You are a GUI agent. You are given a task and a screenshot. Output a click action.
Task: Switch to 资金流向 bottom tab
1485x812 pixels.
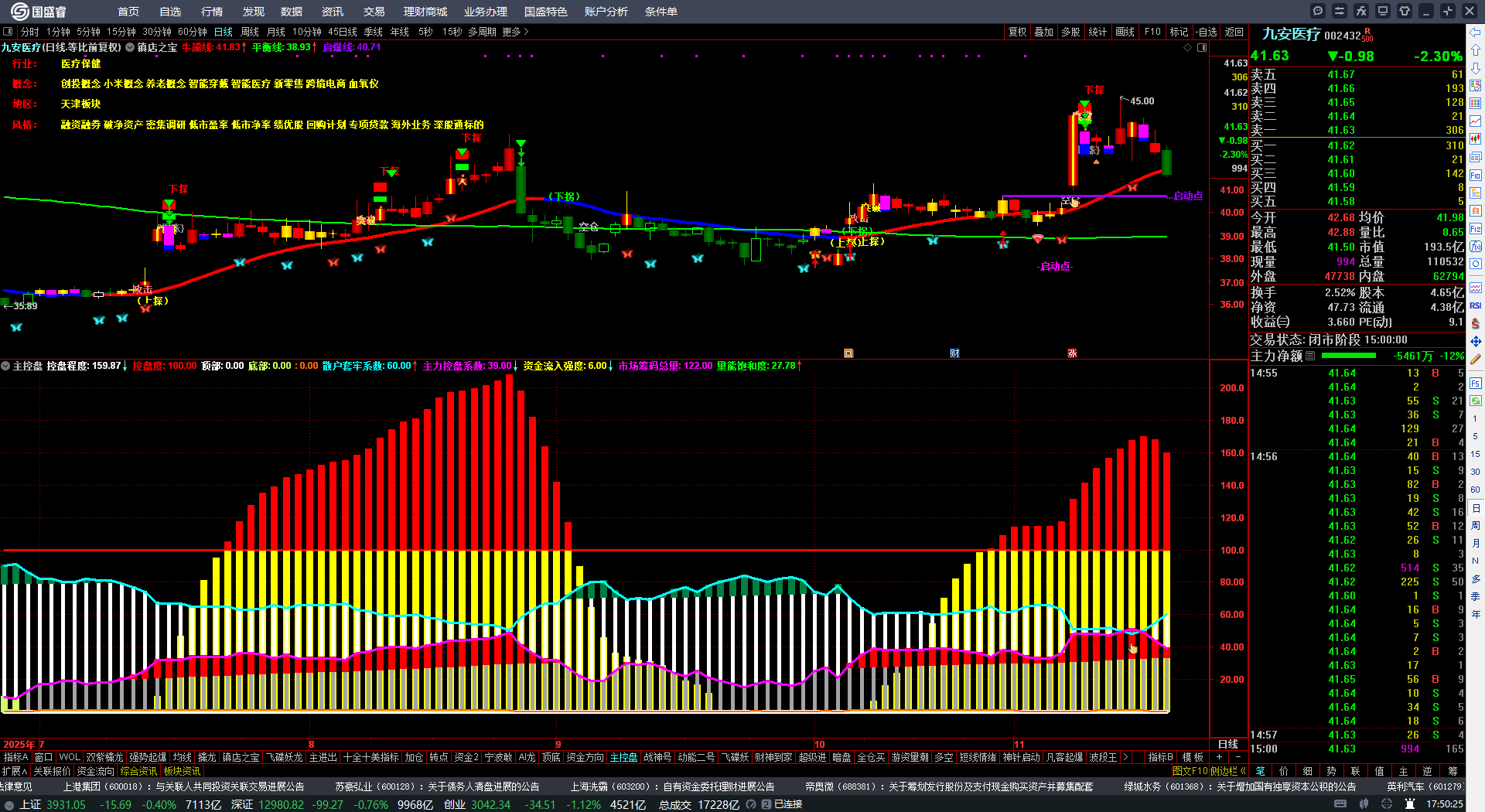[95, 771]
